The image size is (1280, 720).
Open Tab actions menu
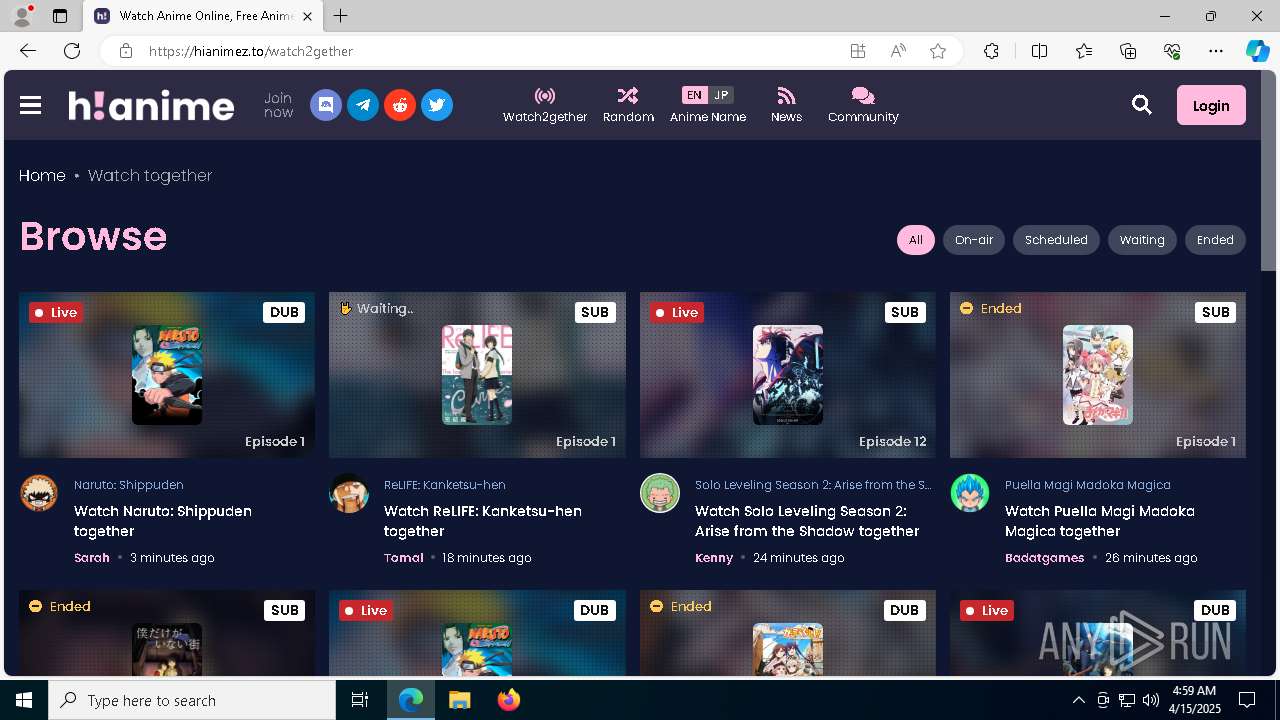pos(60,16)
